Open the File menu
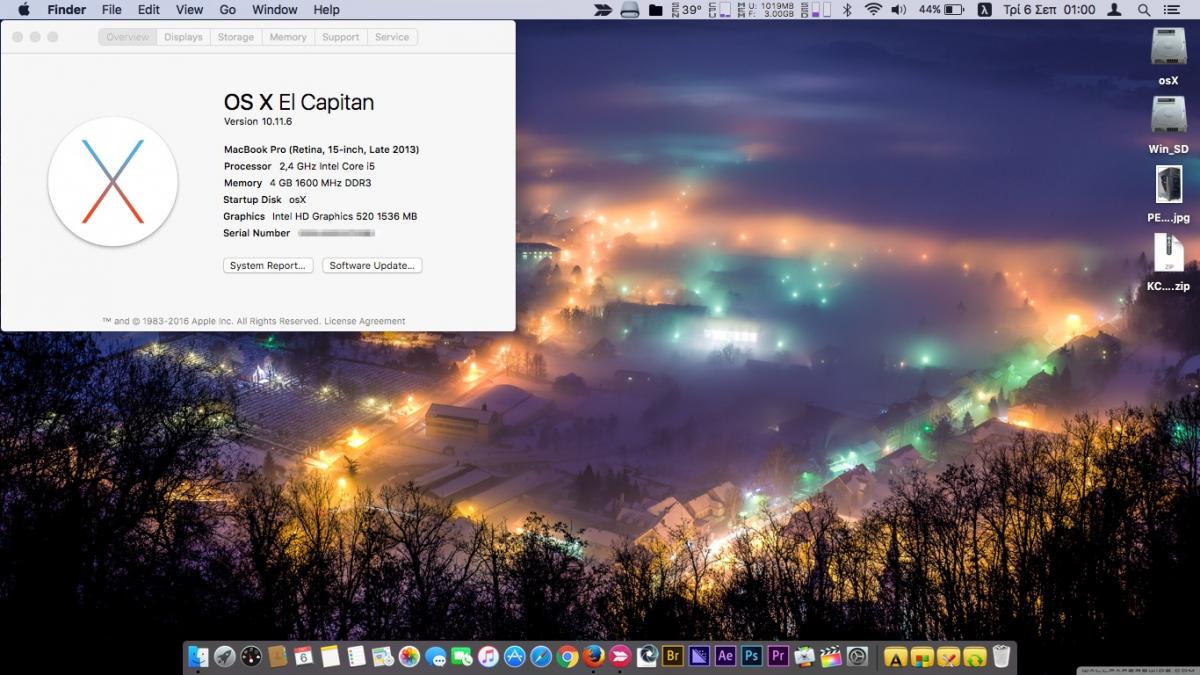The width and height of the screenshot is (1200, 675). (111, 10)
